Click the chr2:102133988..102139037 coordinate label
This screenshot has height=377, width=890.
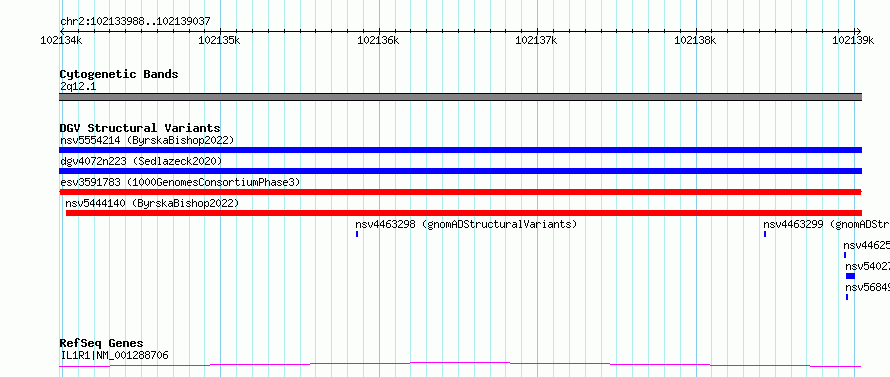click(x=135, y=21)
